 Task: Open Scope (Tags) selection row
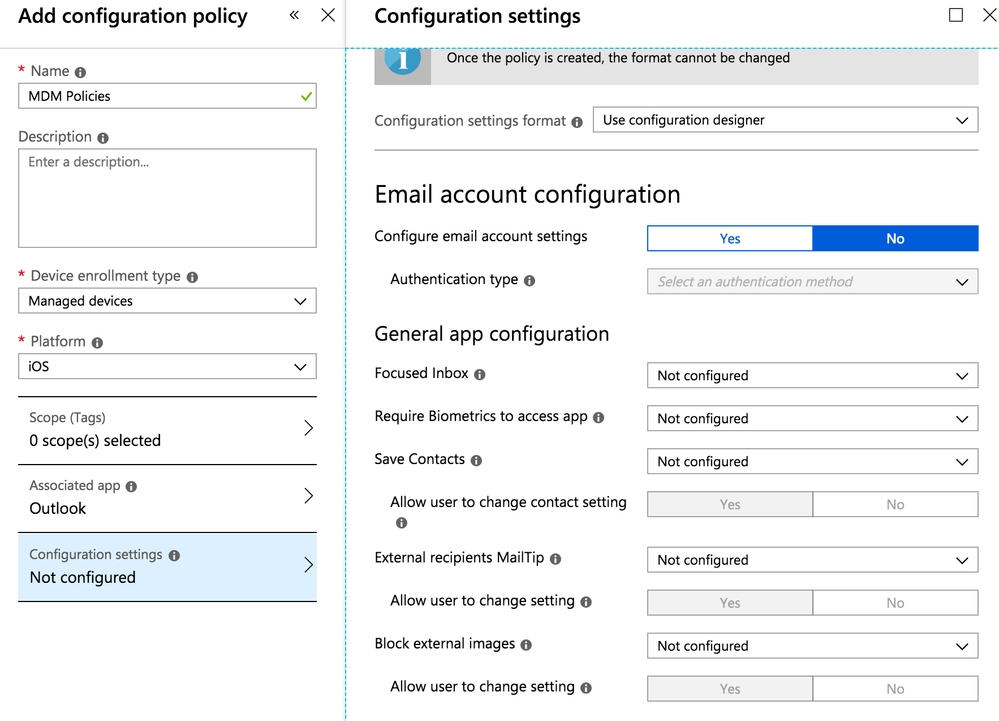coord(168,430)
